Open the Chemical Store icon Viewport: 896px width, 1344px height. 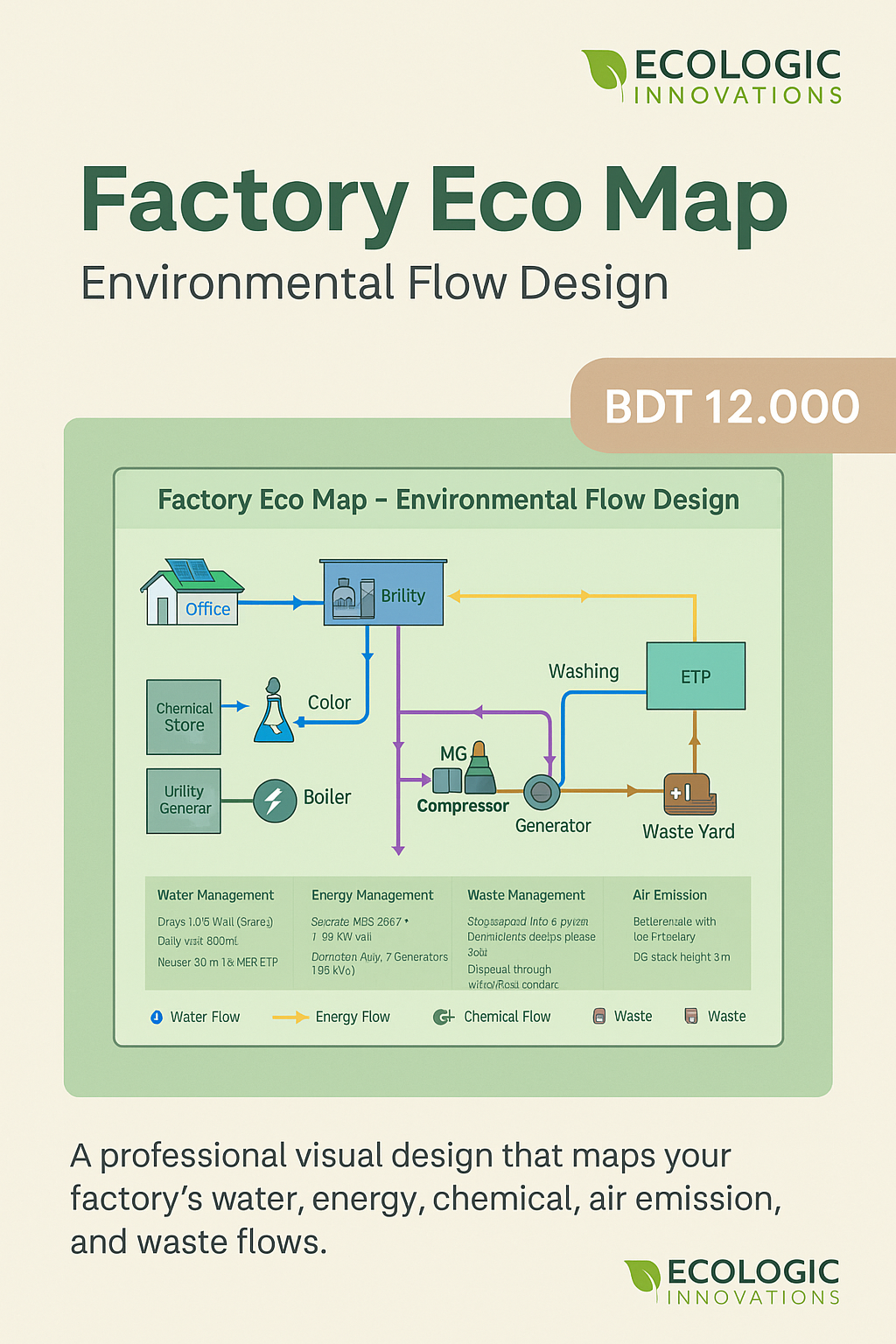[184, 717]
